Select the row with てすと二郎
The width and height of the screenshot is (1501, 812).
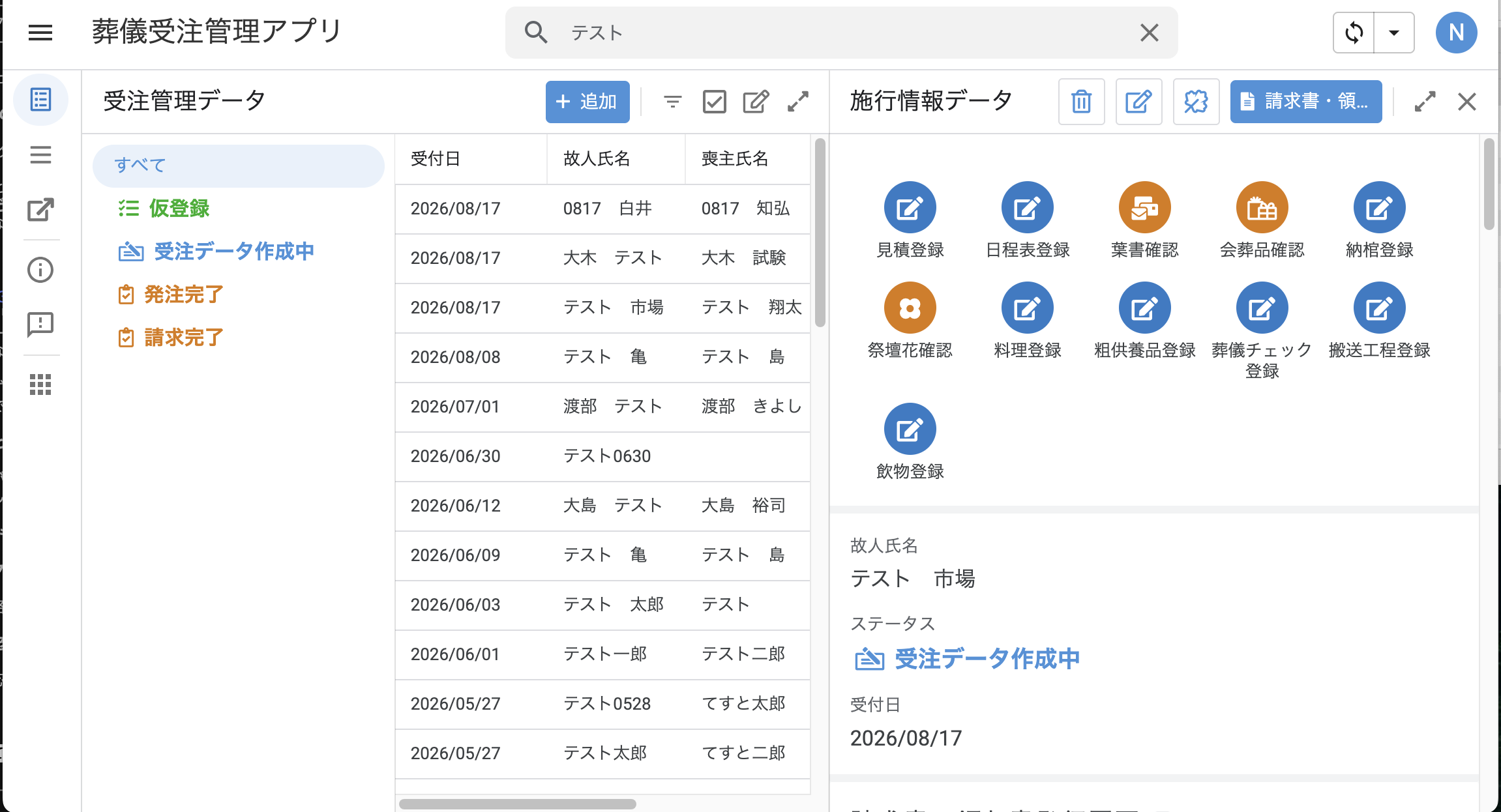pyautogui.click(x=602, y=754)
